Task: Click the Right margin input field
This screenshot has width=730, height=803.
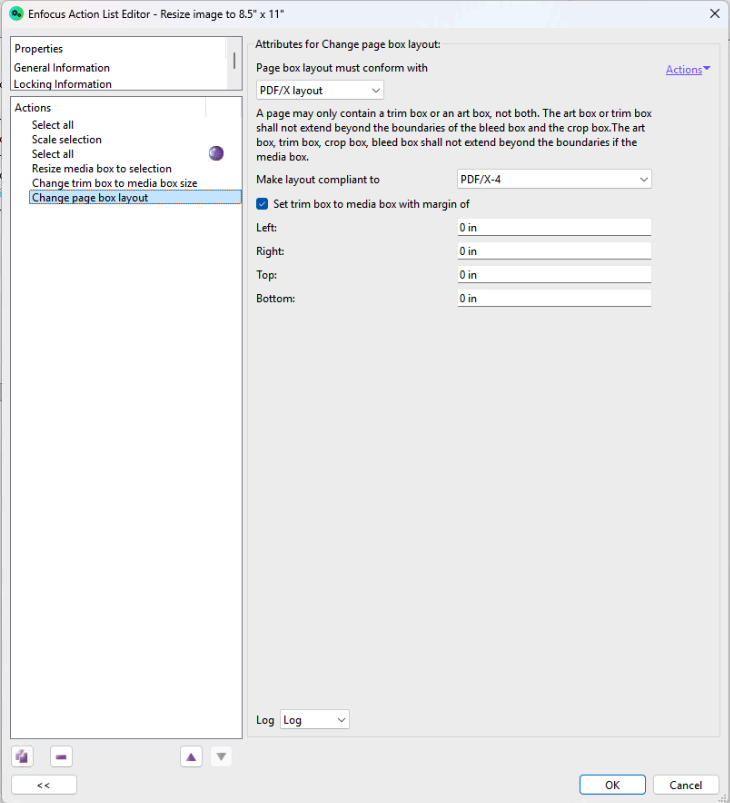Action: click(554, 251)
